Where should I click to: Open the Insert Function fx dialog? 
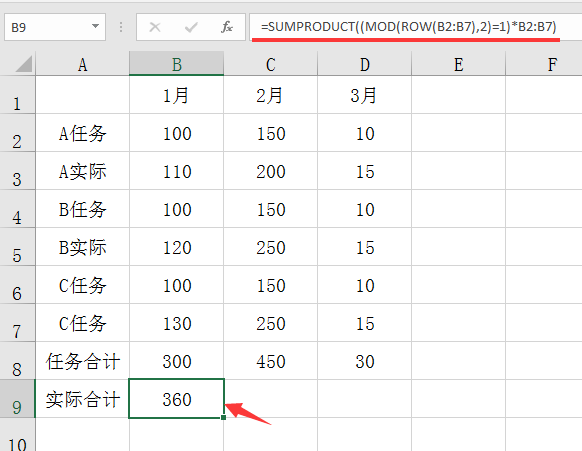coord(227,27)
